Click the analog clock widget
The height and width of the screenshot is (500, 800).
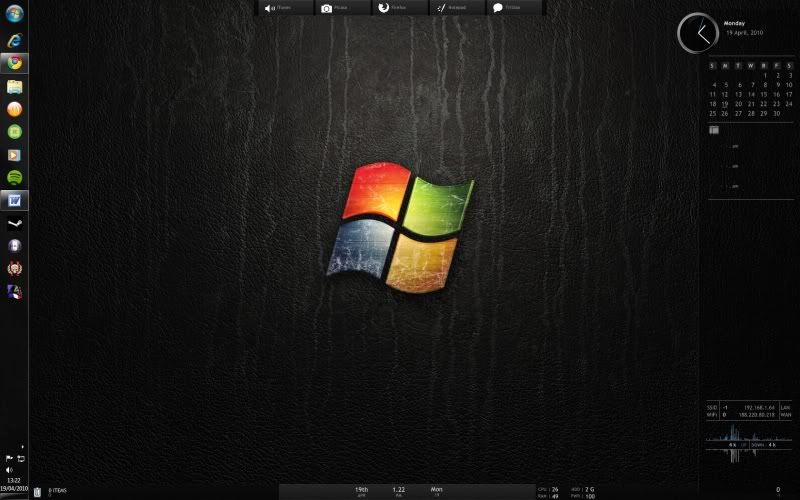coord(697,33)
